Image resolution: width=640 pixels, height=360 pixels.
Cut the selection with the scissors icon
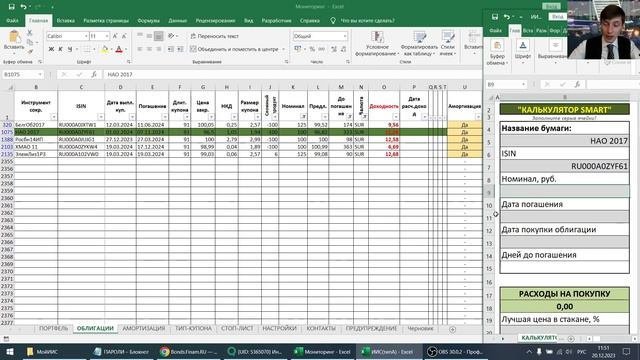pos(29,33)
